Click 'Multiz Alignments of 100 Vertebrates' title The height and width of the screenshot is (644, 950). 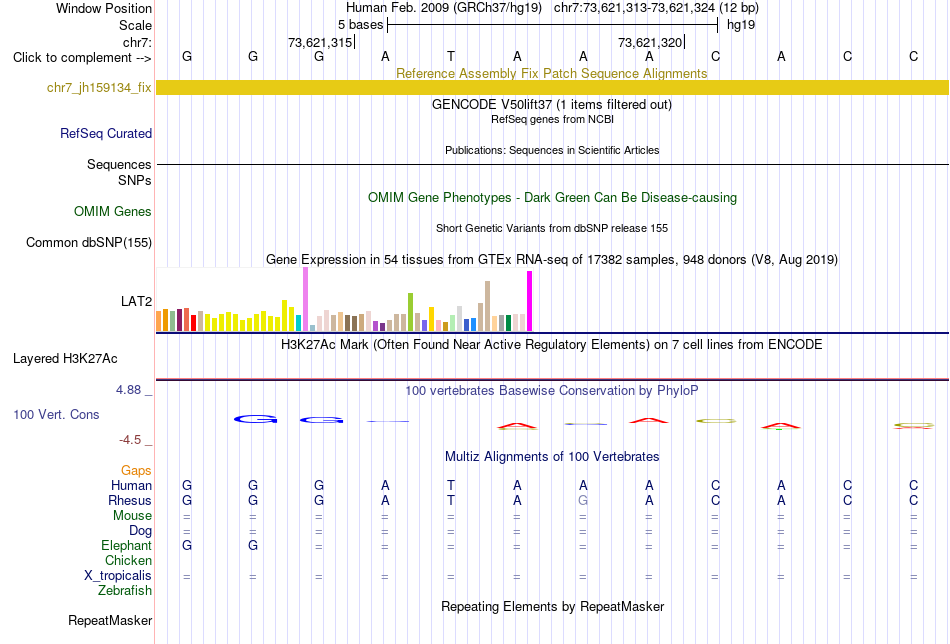pos(552,457)
